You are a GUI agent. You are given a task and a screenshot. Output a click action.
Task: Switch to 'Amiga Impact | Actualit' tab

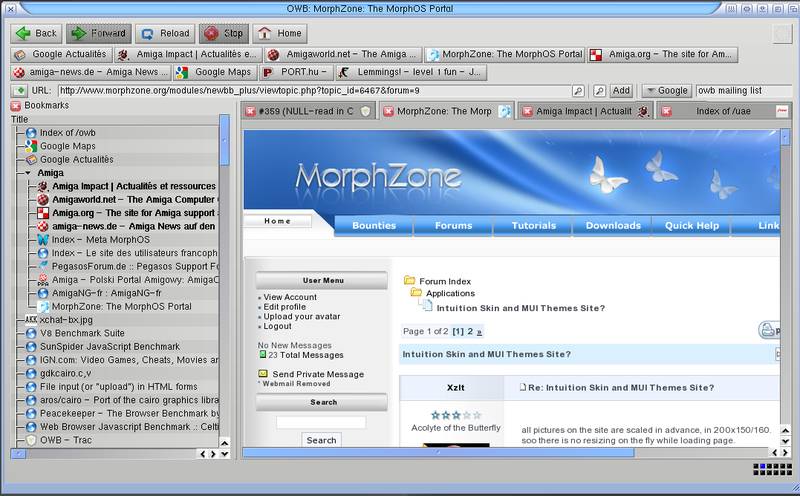[x=584, y=111]
